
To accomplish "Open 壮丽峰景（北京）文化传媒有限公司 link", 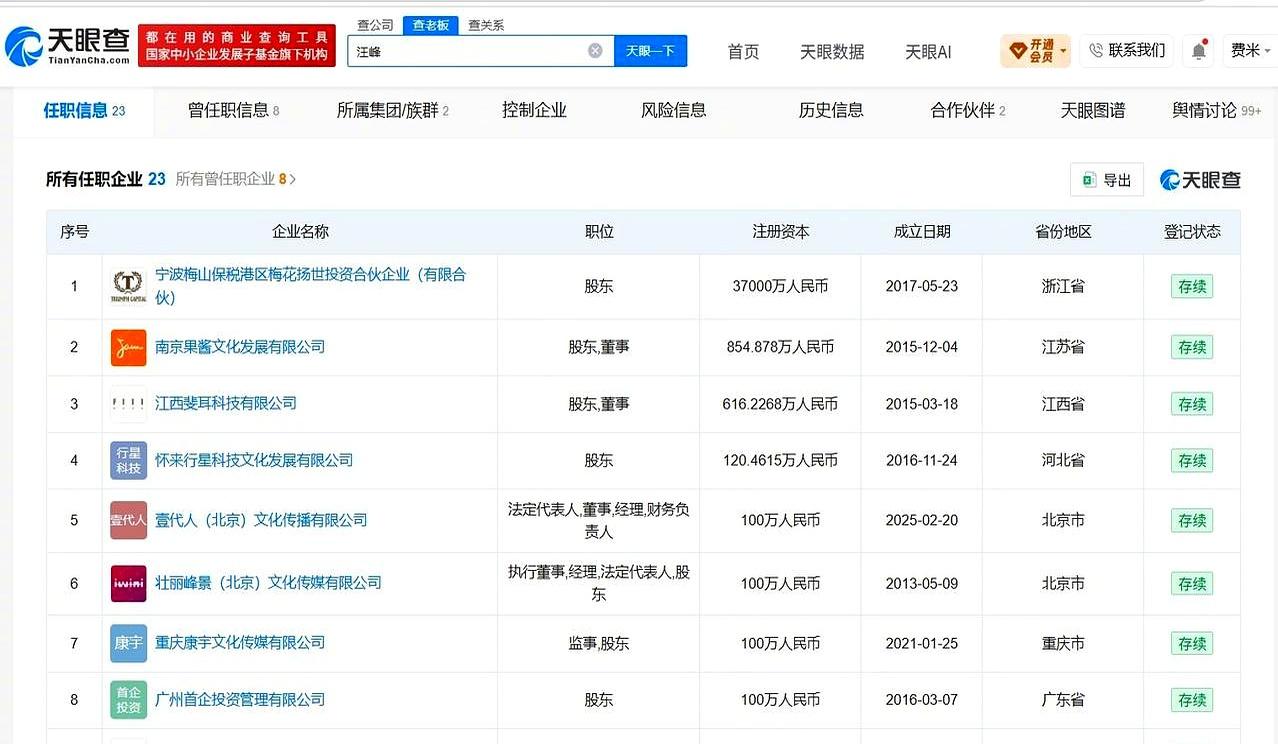I will click(x=268, y=583).
